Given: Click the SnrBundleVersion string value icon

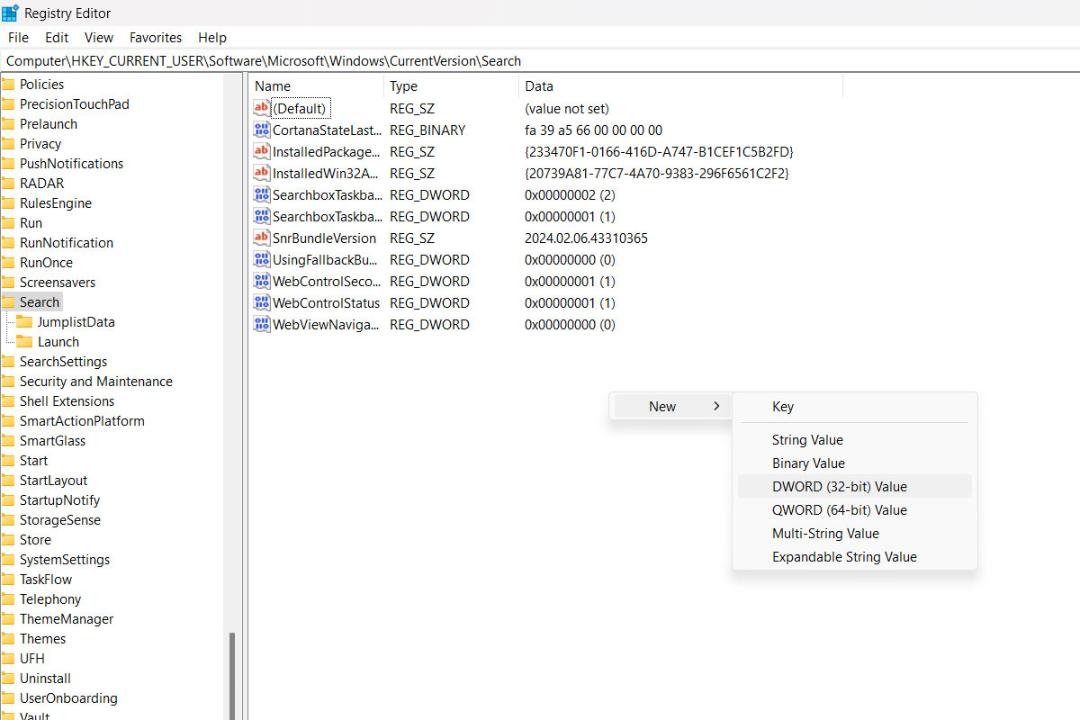Looking at the screenshot, I should pos(262,238).
